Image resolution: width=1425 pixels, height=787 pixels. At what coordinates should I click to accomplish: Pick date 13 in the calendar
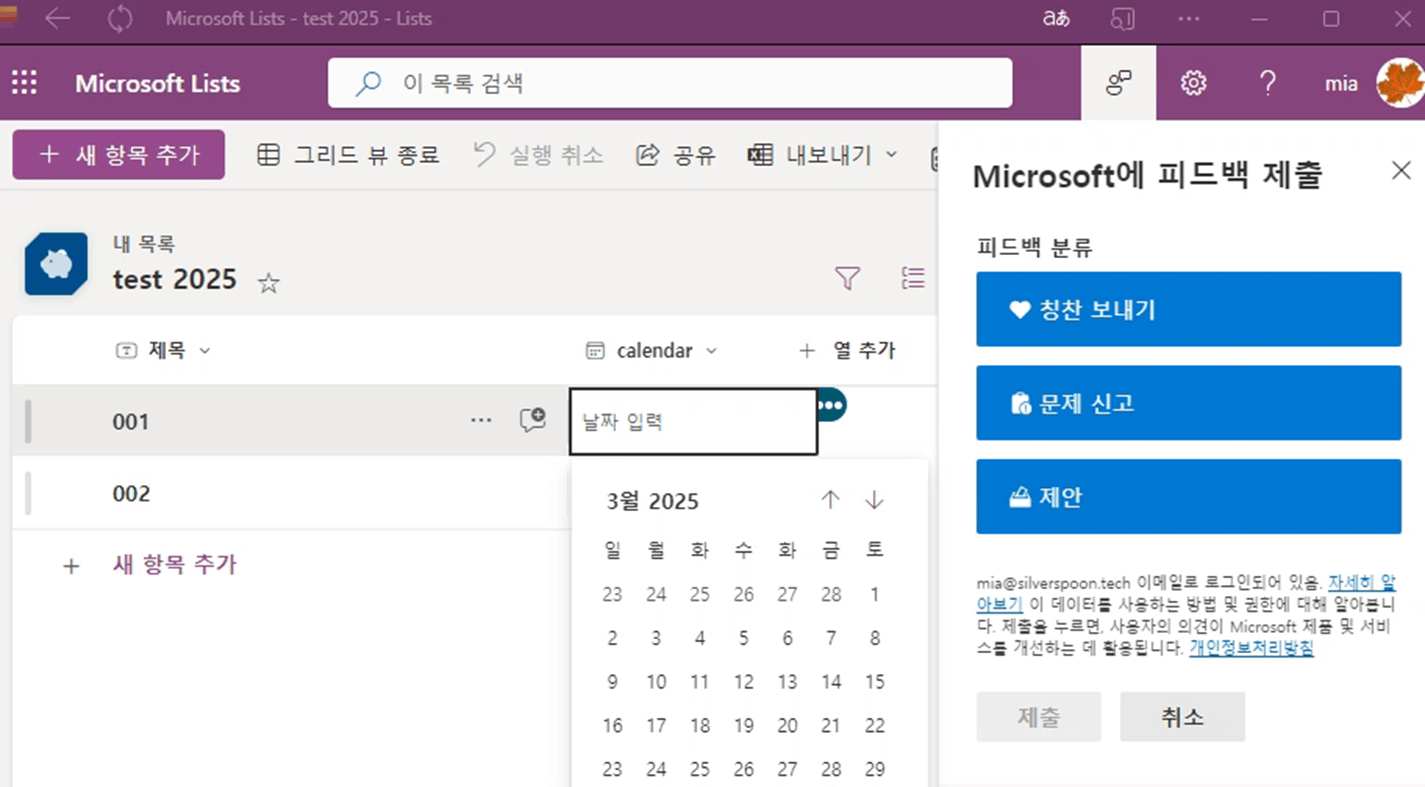click(x=787, y=682)
